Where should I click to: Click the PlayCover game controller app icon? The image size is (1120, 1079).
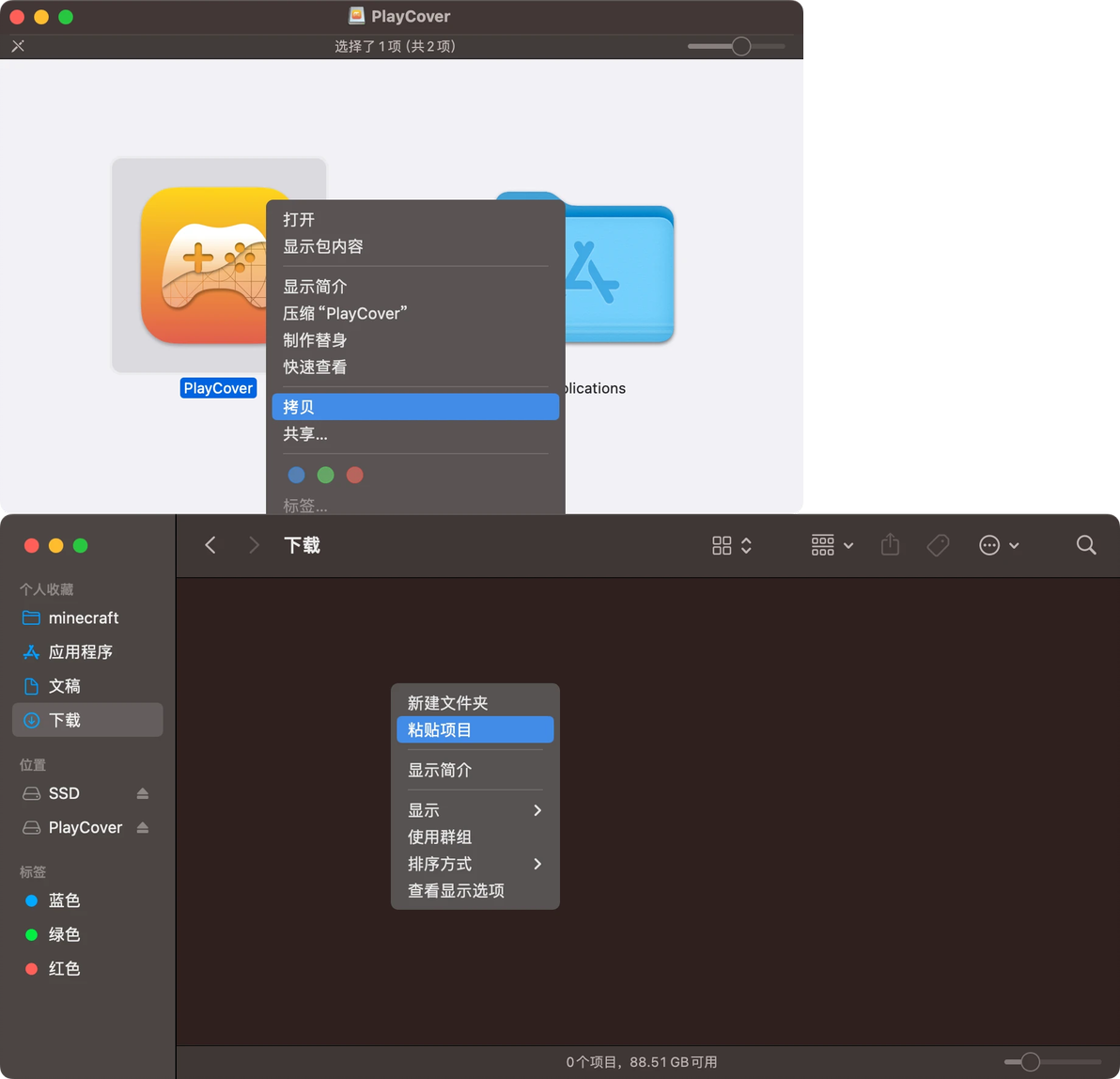tap(206, 265)
